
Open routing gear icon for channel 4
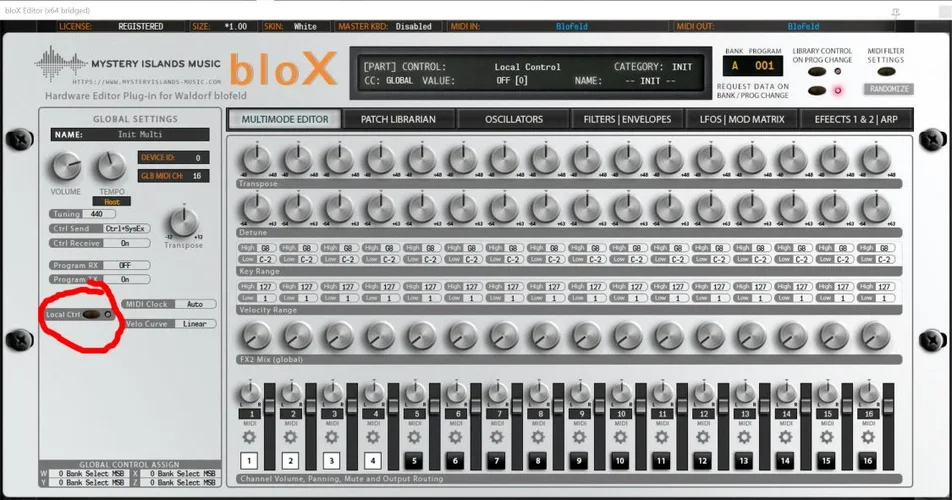pos(373,437)
